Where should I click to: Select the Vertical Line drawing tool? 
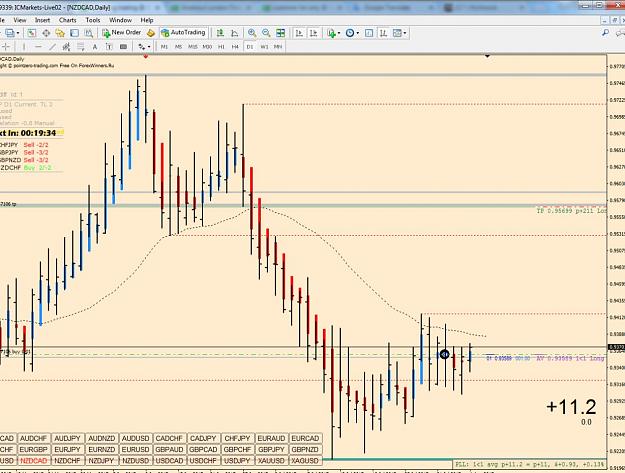tap(24, 47)
